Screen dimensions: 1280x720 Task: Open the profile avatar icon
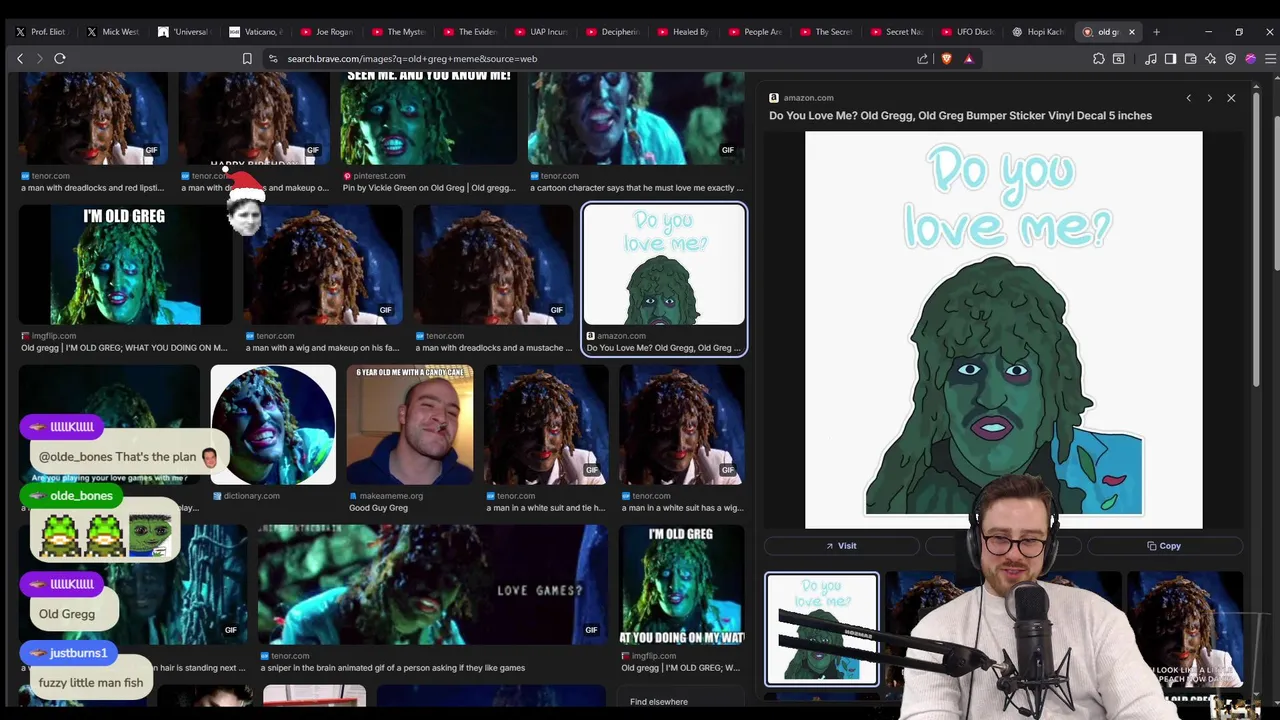coord(1251,59)
